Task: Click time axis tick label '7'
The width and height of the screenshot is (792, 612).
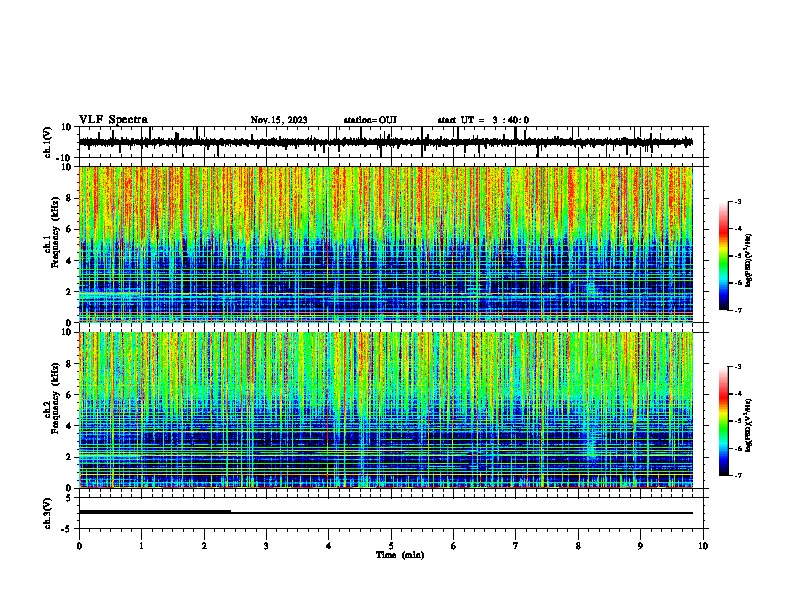Action: [516, 546]
